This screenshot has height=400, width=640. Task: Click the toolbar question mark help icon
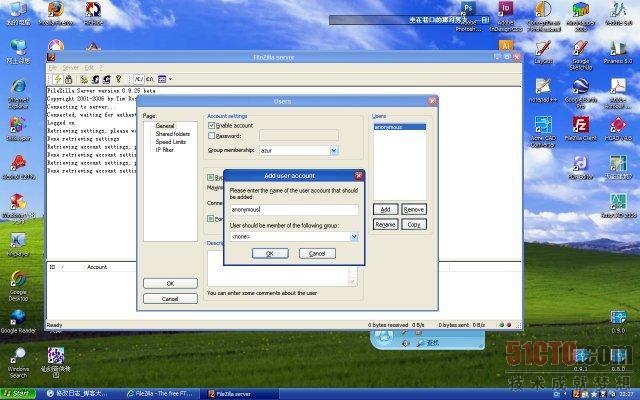click(x=118, y=79)
